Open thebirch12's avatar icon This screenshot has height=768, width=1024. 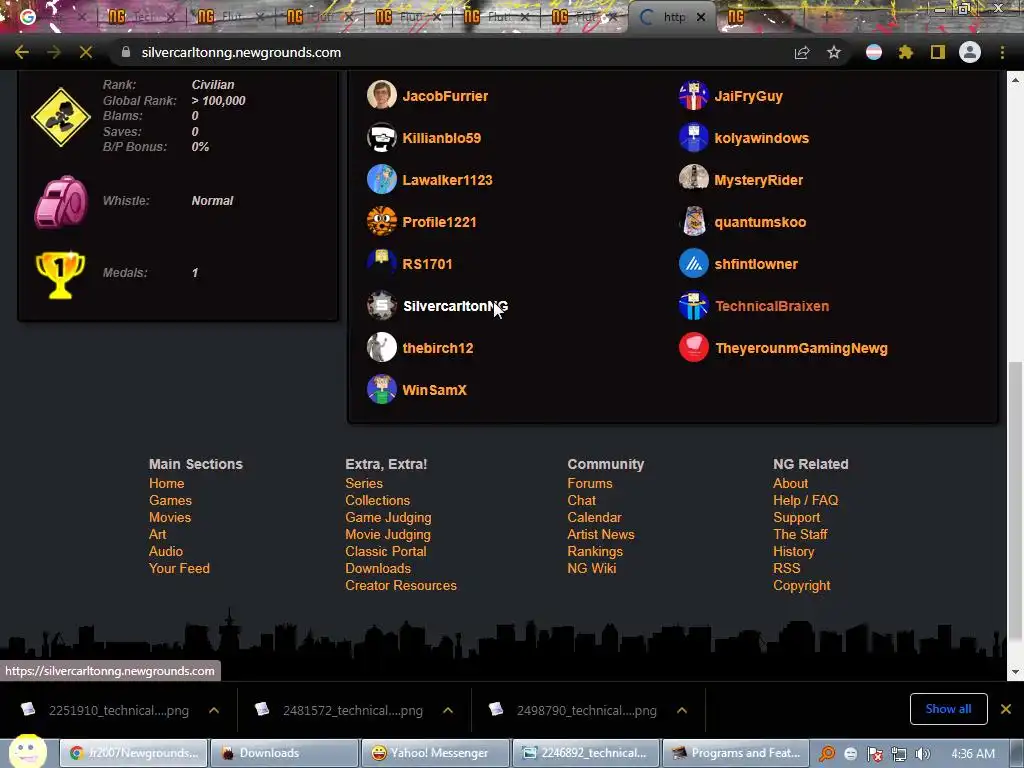(381, 347)
